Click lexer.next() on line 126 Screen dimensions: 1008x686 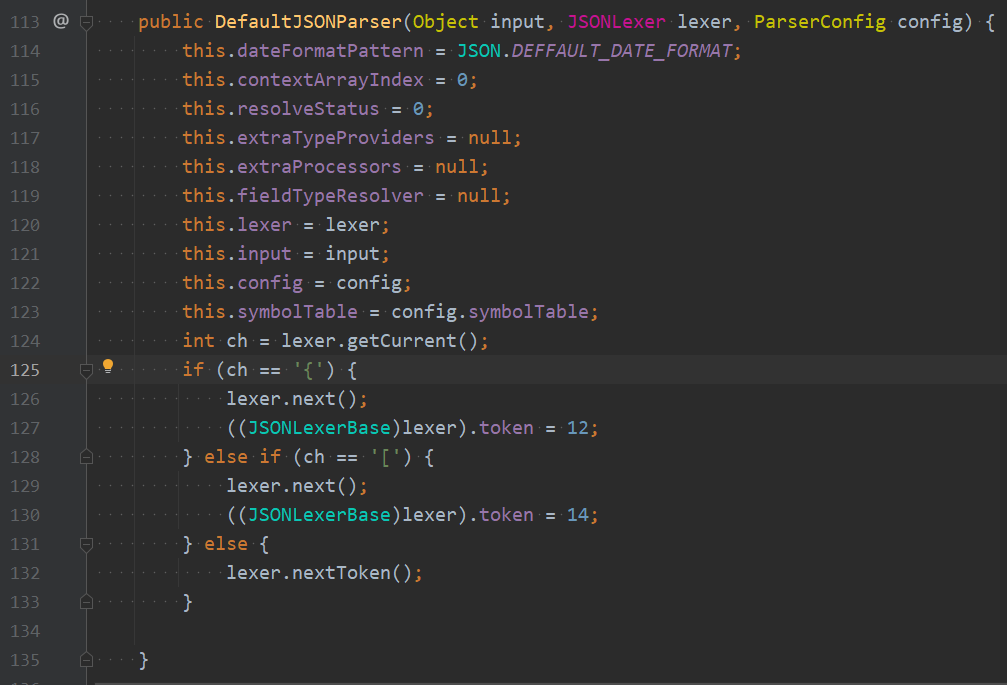(291, 399)
